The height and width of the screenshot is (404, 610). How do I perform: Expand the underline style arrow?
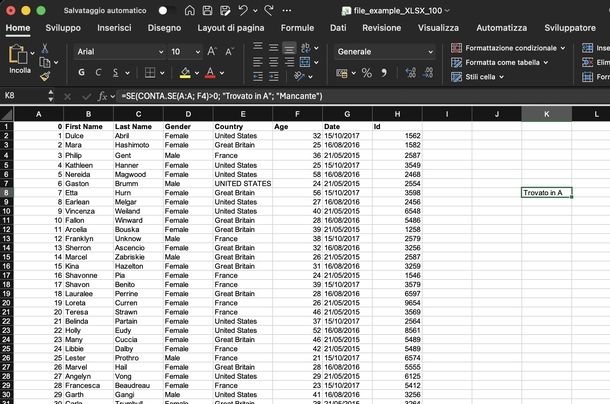tap(127, 73)
